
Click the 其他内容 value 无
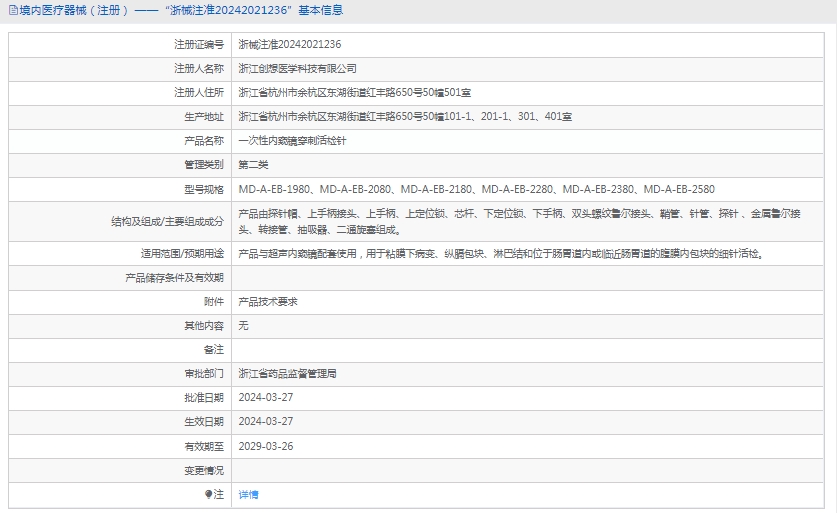243,325
